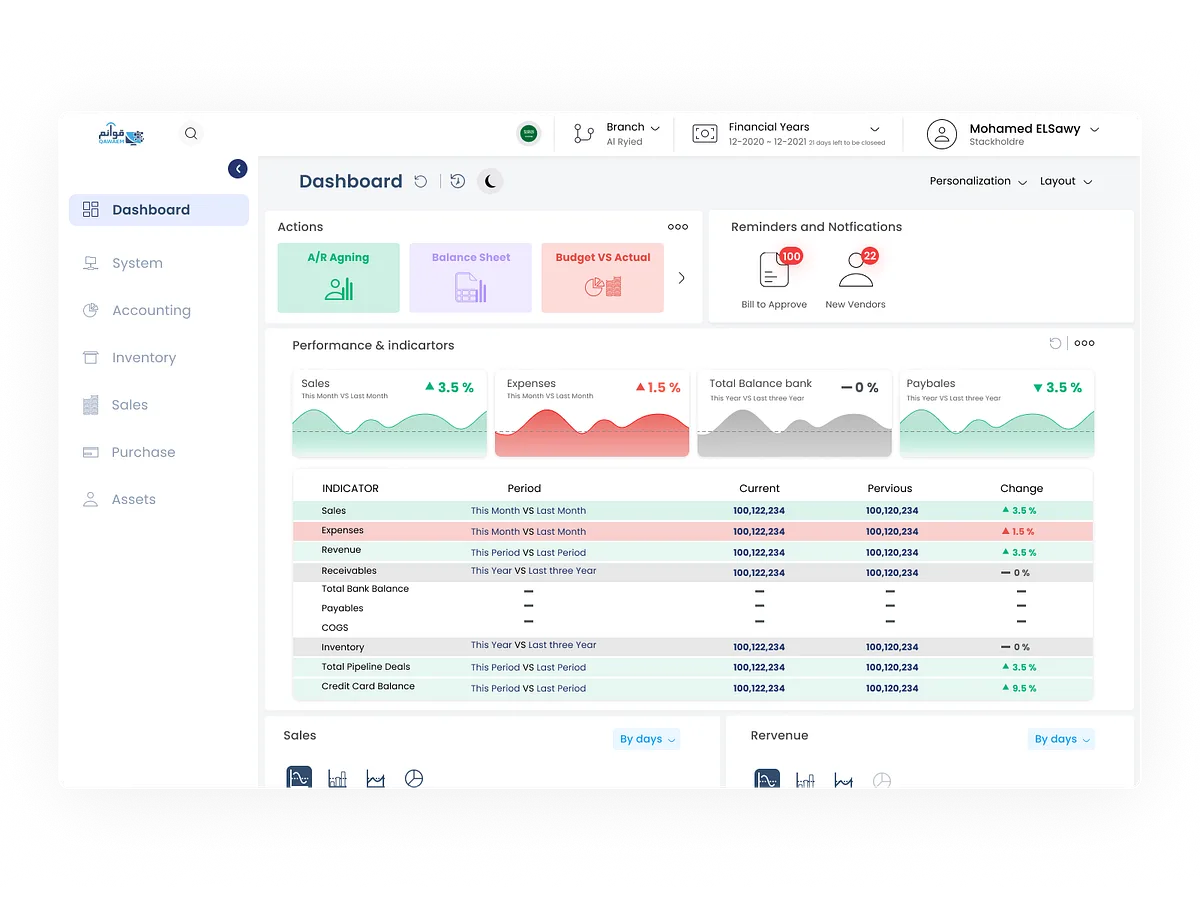Image resolution: width=1200 pixels, height=900 pixels.
Task: Click the green balance badge in the header
Action: [528, 133]
